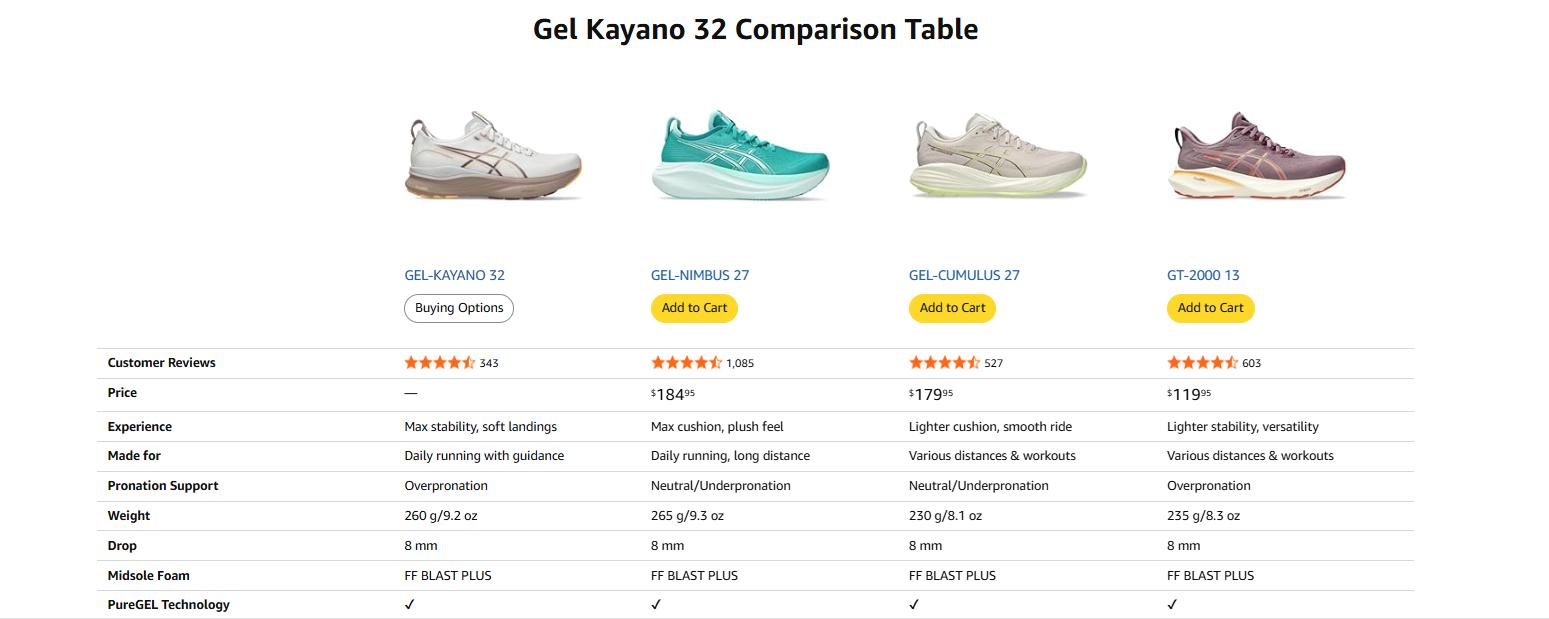Click the teal GEL-NIMBUS 27 shoe image

pyautogui.click(x=740, y=157)
